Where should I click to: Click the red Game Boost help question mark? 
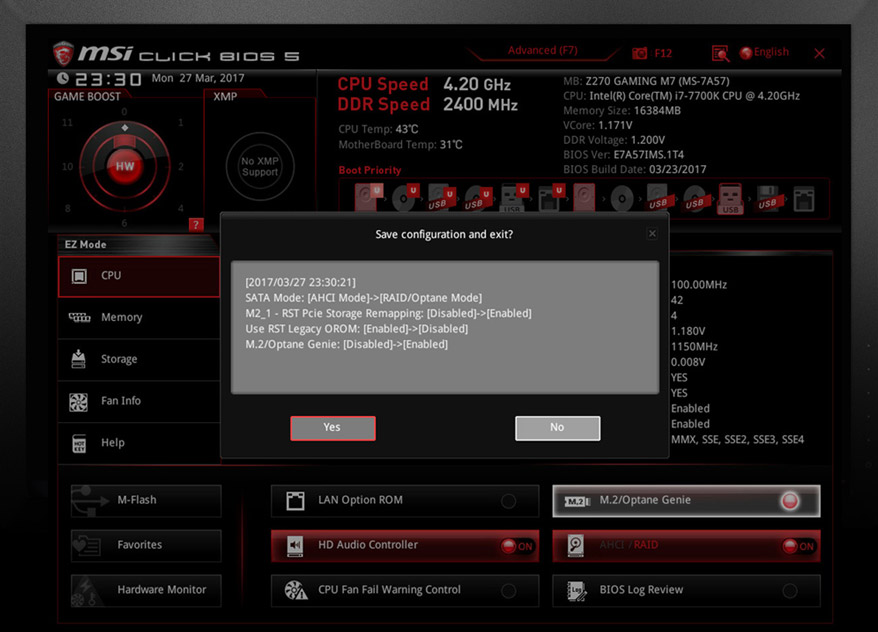point(196,224)
